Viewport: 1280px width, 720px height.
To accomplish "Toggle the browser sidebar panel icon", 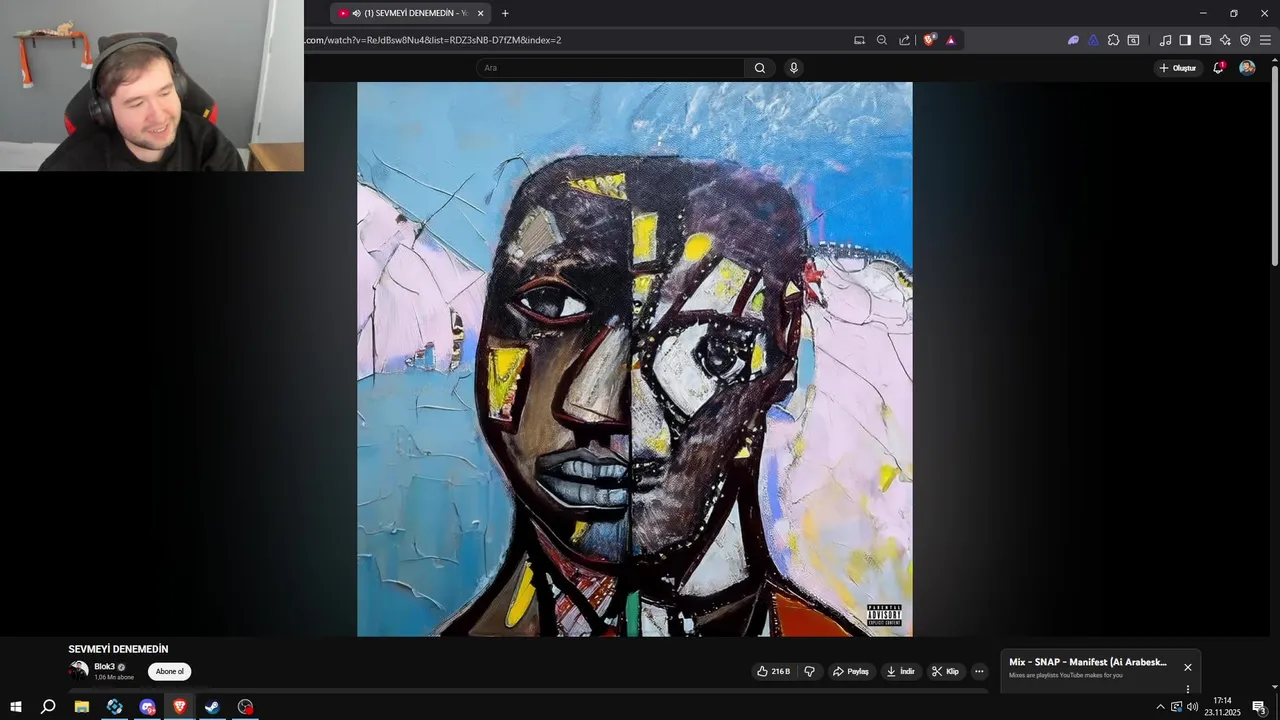I will click(1185, 40).
